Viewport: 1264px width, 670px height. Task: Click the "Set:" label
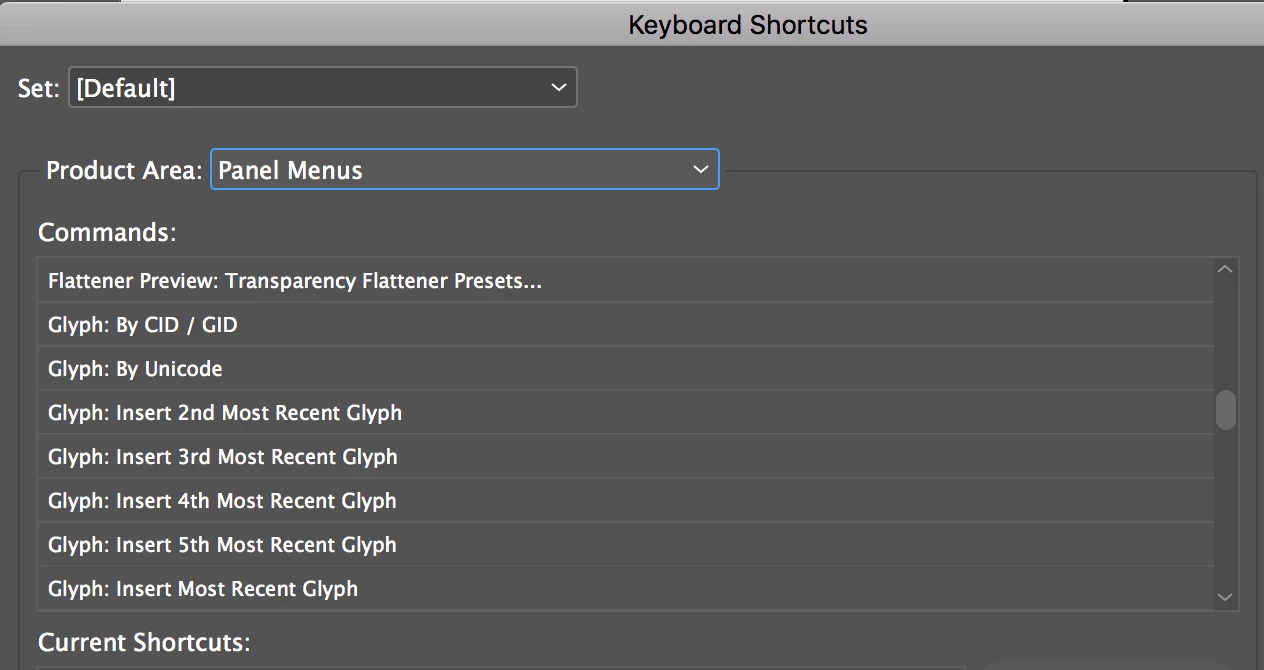[x=39, y=88]
